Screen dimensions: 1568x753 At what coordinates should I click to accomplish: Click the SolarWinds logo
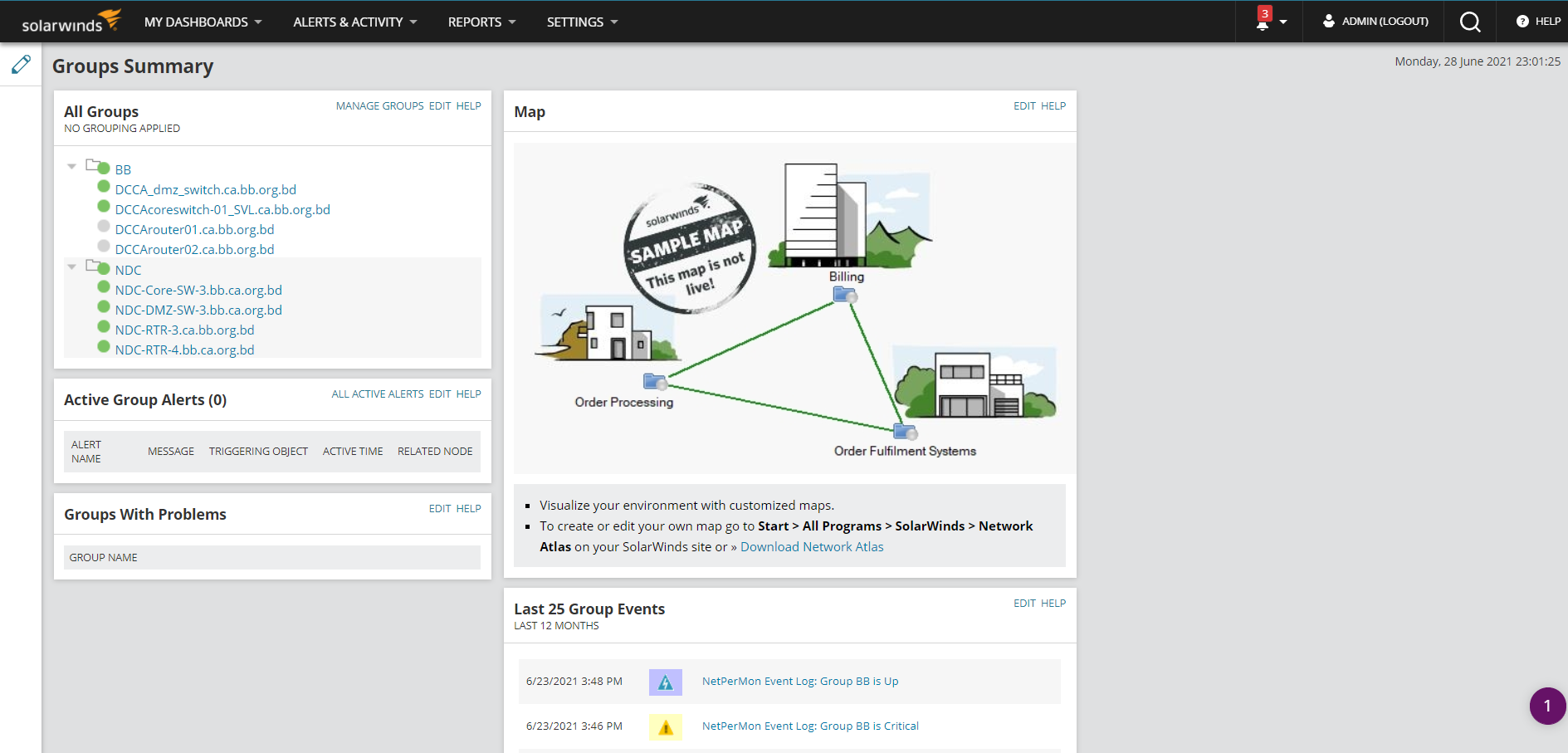pyautogui.click(x=71, y=21)
